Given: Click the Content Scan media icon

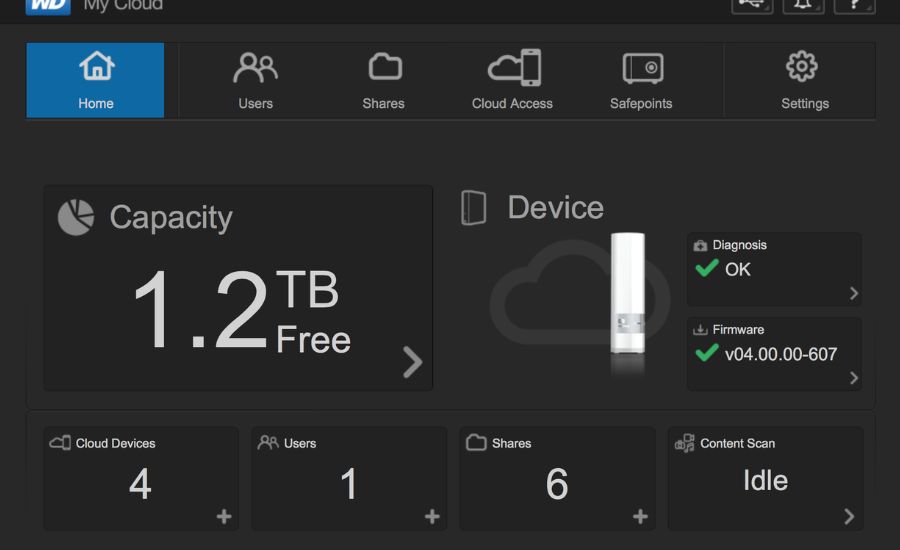Looking at the screenshot, I should [685, 443].
